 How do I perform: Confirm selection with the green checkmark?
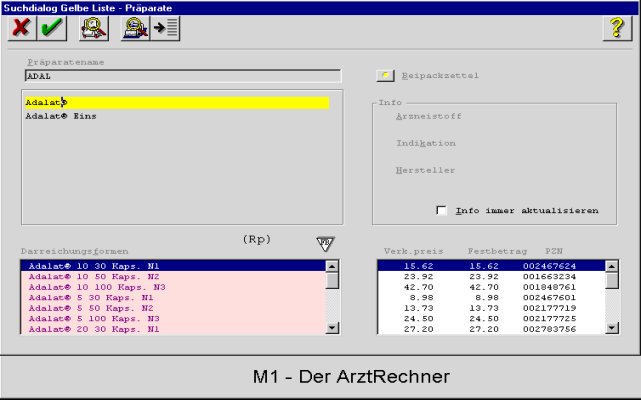pyautogui.click(x=52, y=28)
